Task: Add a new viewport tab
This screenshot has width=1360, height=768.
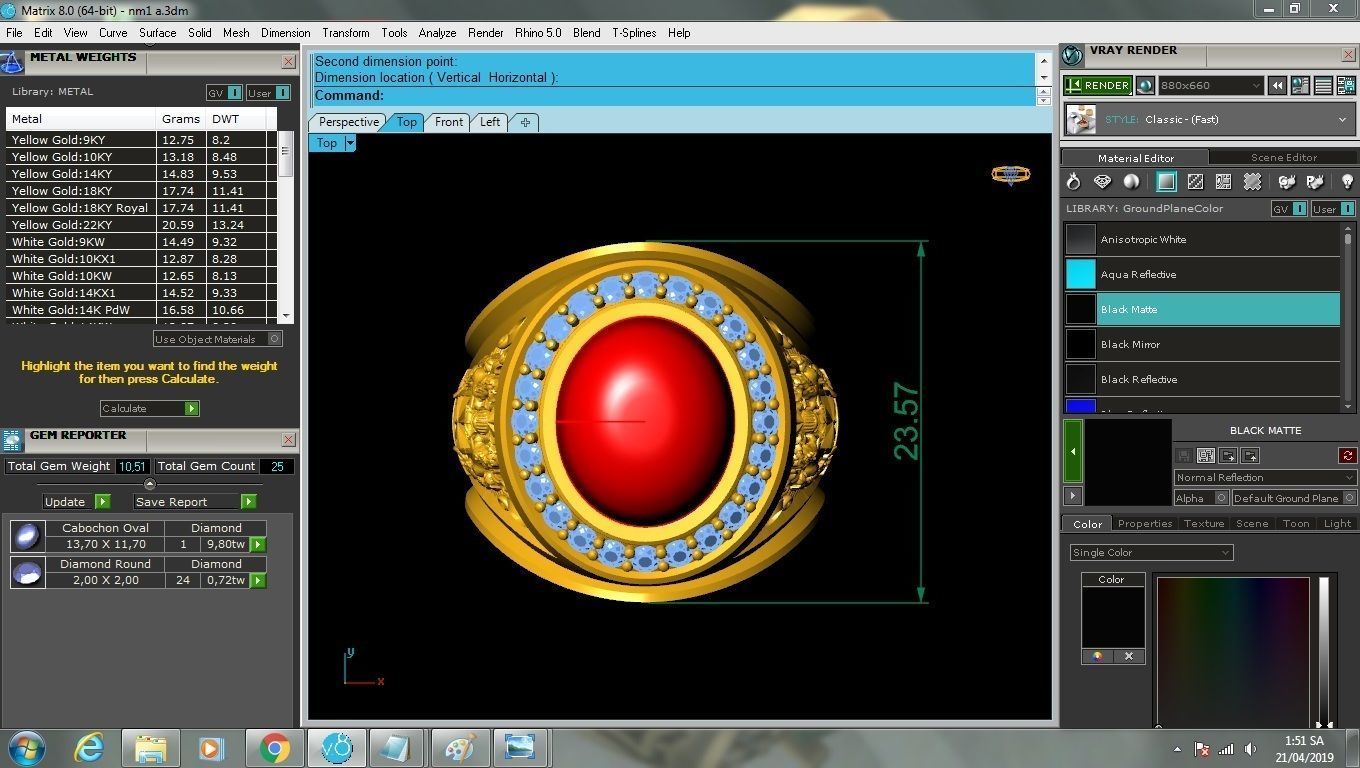Action: pos(525,122)
